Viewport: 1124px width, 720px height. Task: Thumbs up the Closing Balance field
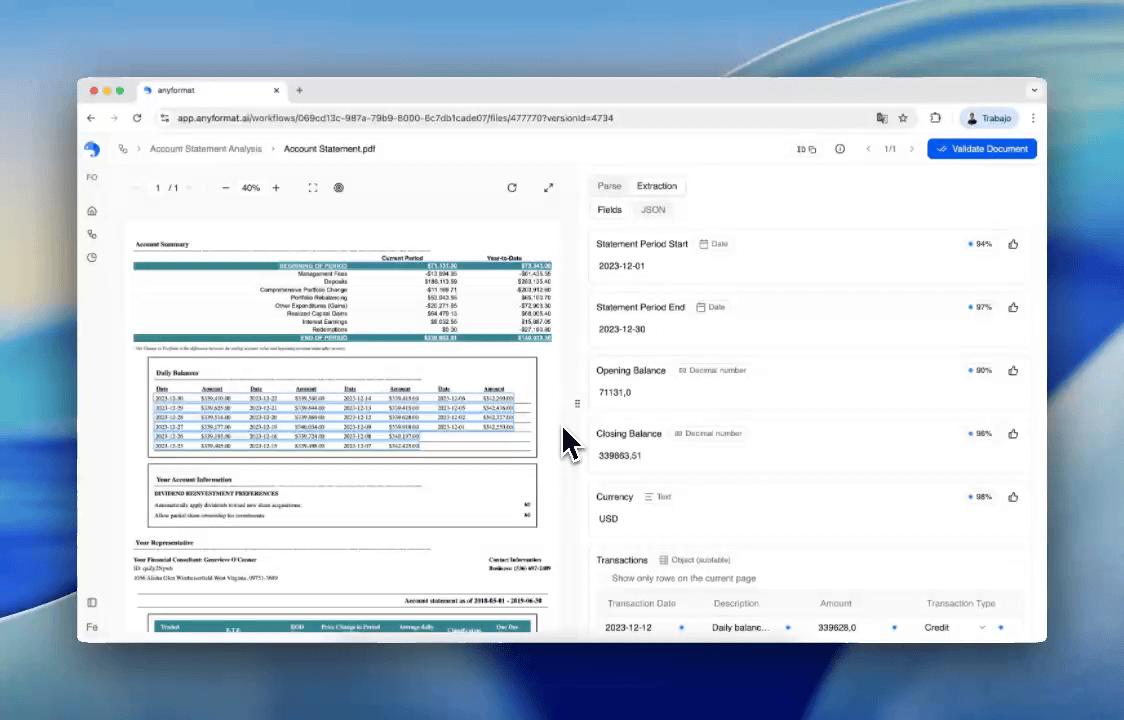point(1013,434)
